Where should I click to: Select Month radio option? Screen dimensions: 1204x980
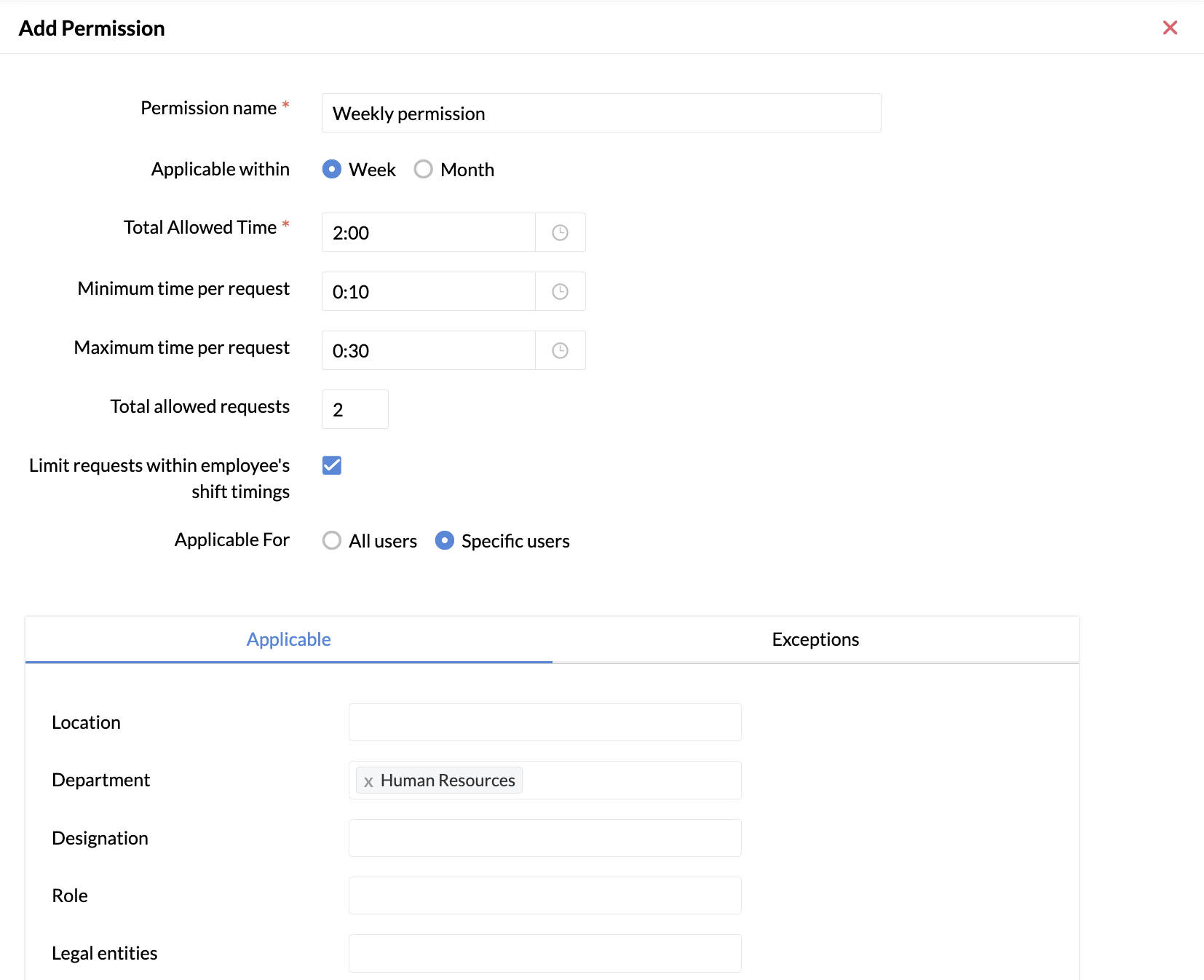423,169
